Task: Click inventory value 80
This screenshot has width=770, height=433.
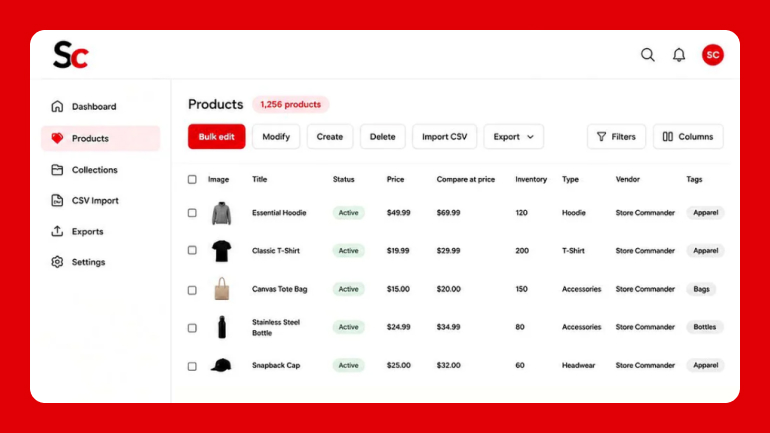Action: [x=520, y=327]
